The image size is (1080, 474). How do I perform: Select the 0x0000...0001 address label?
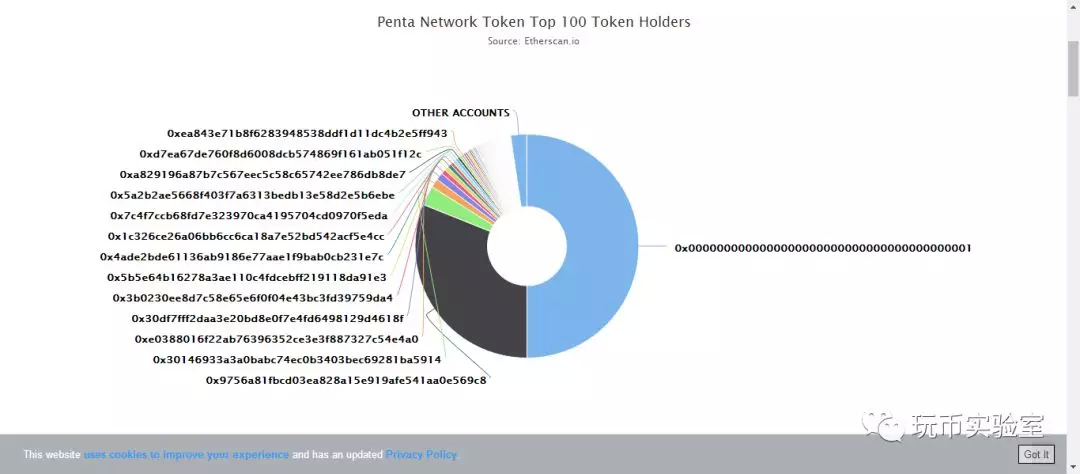(x=822, y=248)
